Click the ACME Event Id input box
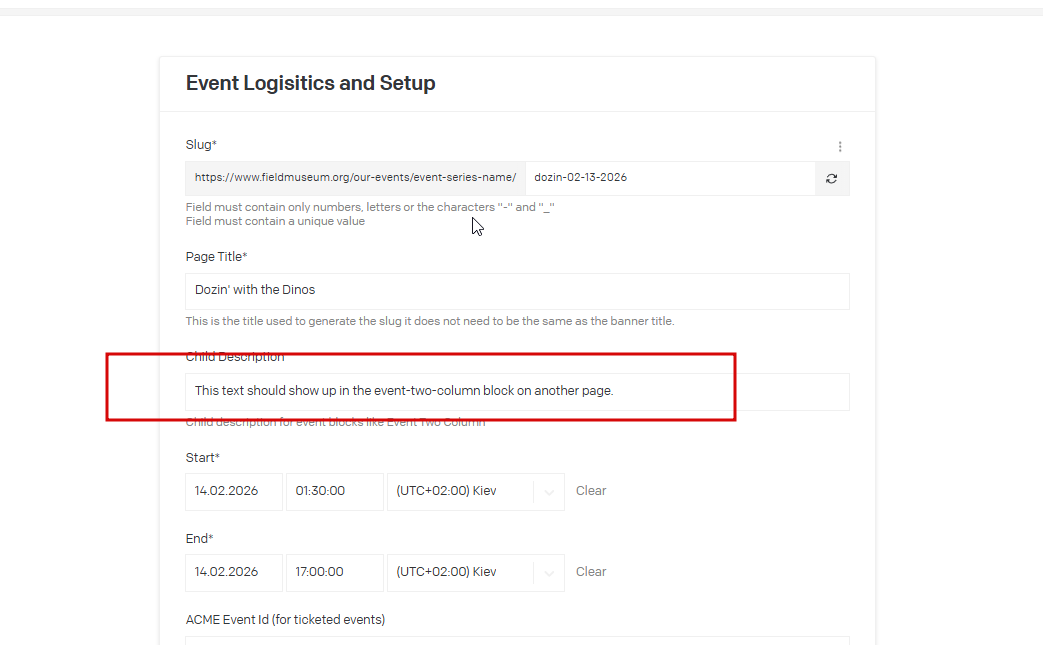The width and height of the screenshot is (1043, 645). click(x=517, y=640)
